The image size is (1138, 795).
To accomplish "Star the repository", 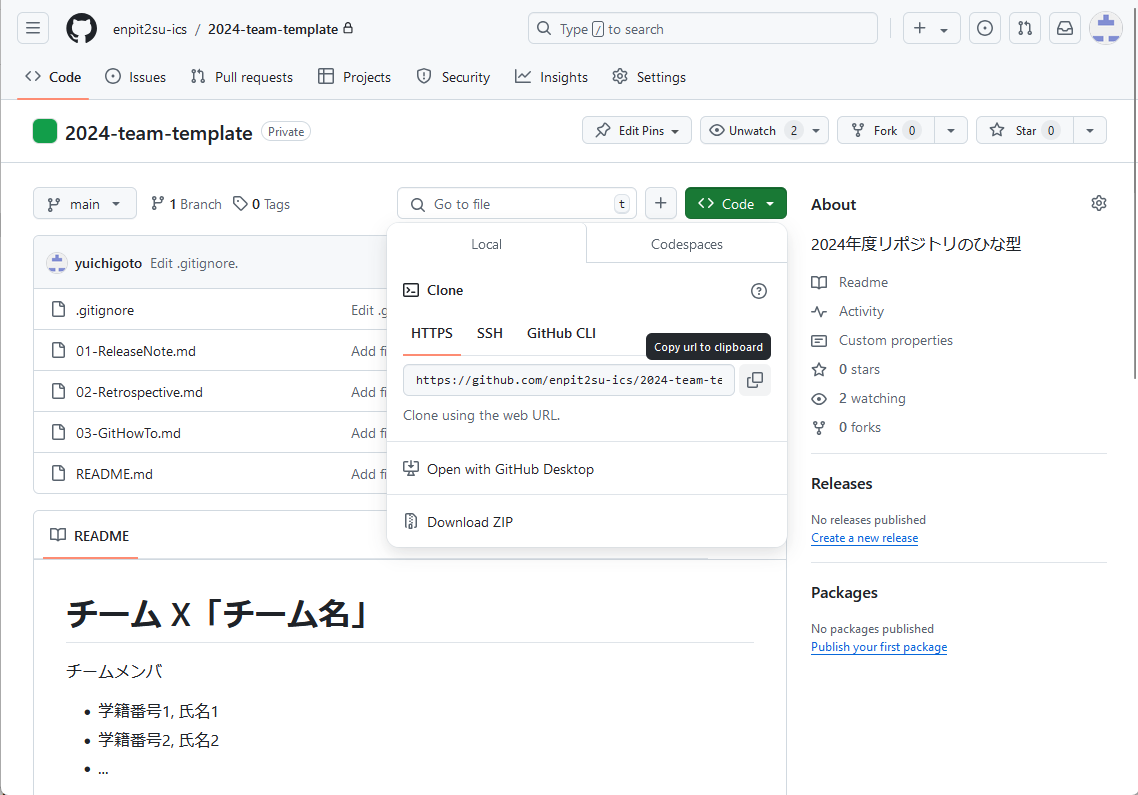I will coord(1025,131).
